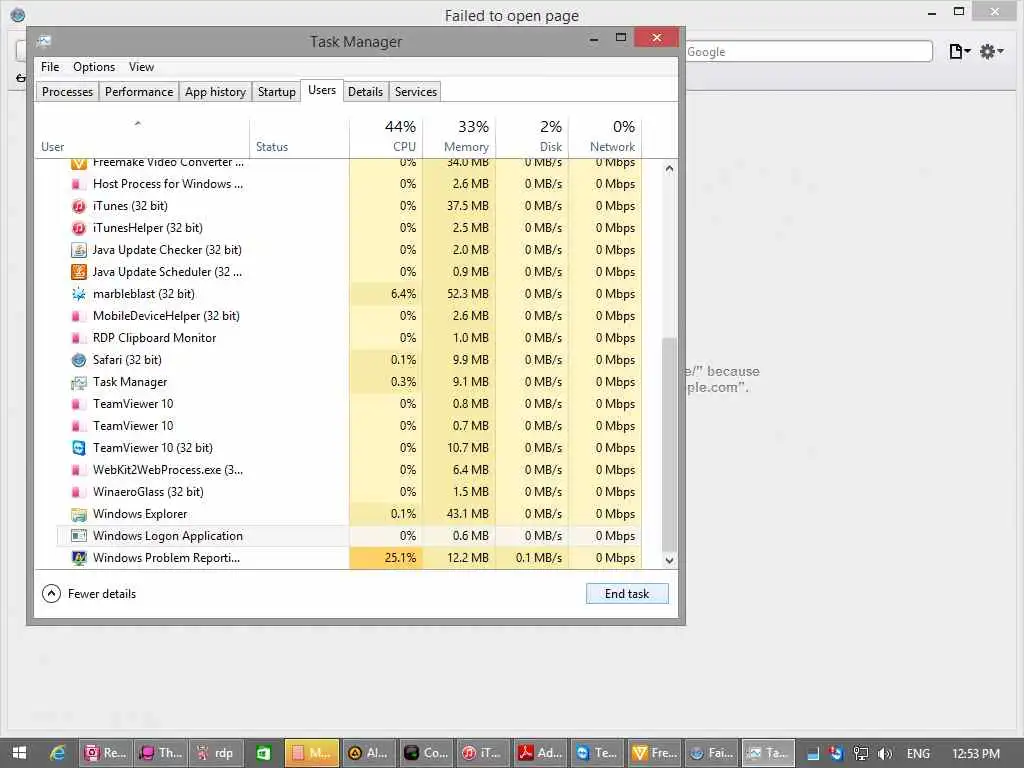
Task: Select the 52.3 MB memory cell
Action: (459, 295)
